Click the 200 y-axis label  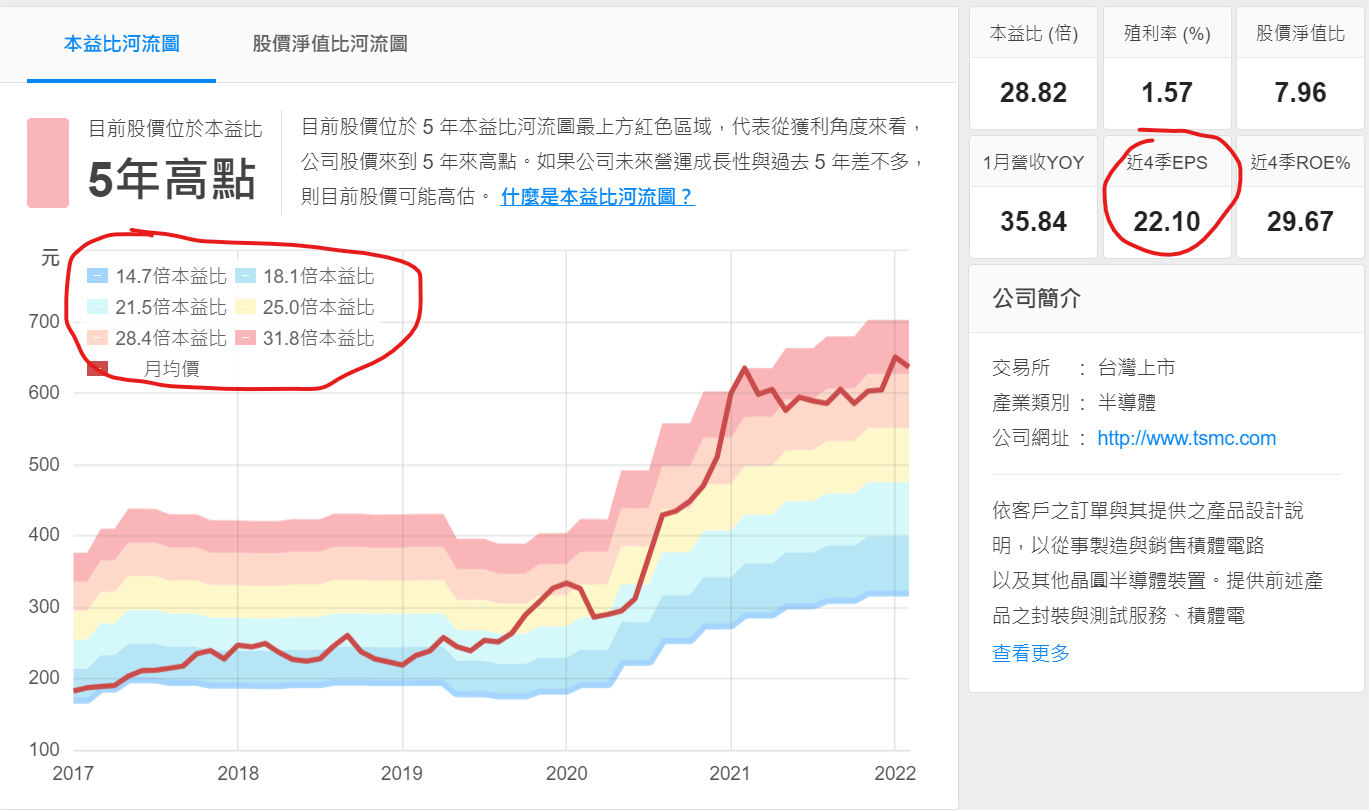coord(45,678)
